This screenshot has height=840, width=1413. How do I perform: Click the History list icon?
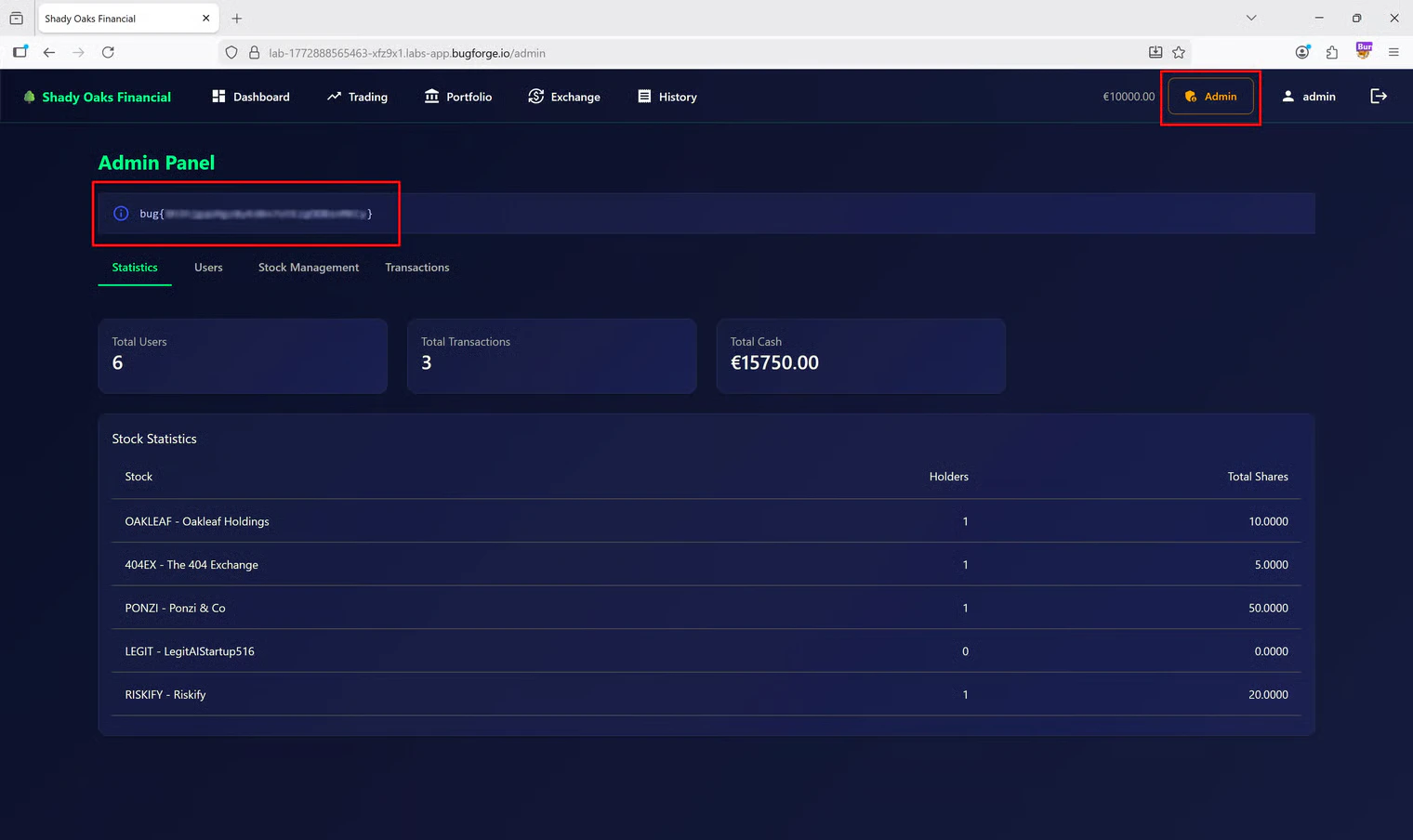644,96
